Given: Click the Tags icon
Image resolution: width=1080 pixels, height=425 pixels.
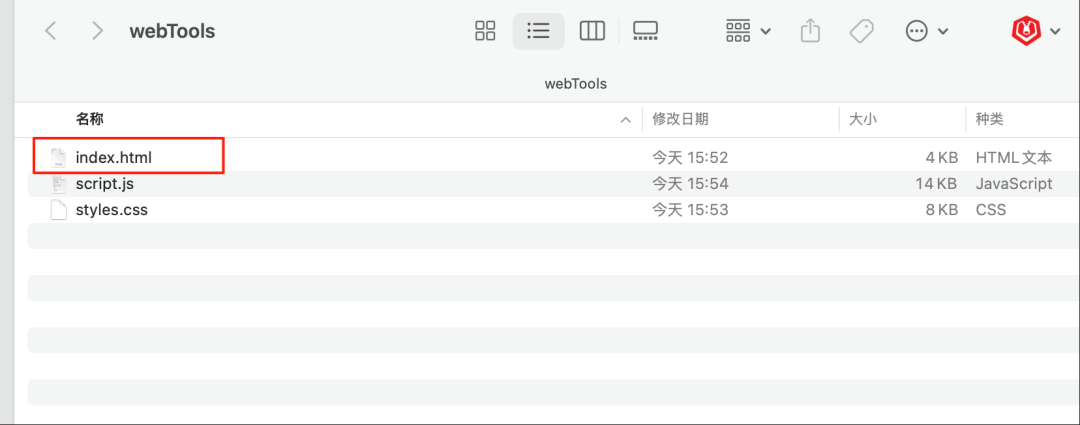Looking at the screenshot, I should (861, 31).
